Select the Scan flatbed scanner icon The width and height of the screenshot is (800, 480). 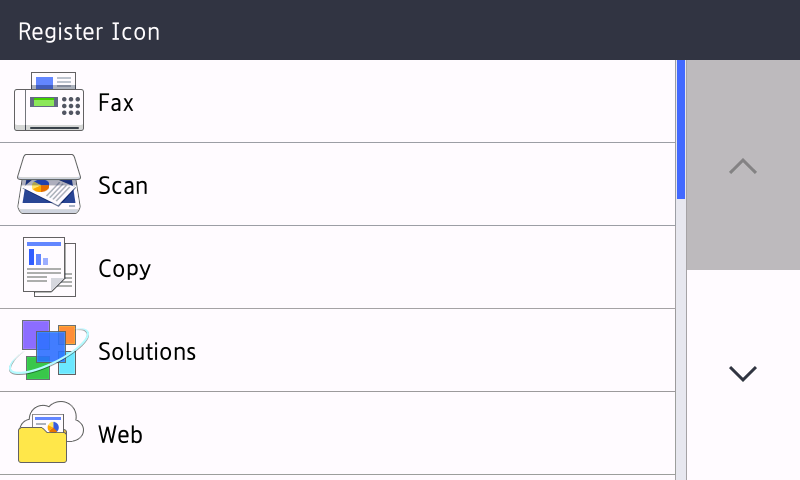pos(48,185)
